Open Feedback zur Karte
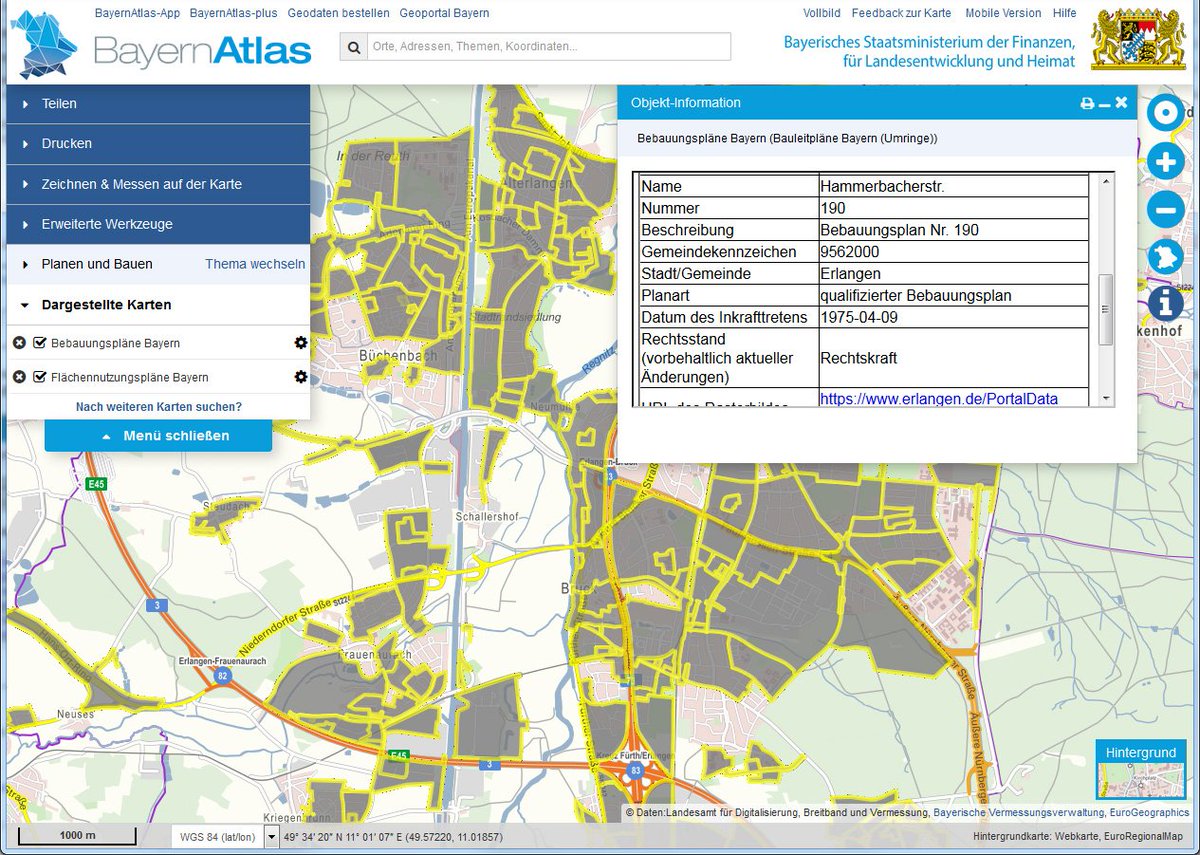Image resolution: width=1200 pixels, height=855 pixels. click(901, 13)
